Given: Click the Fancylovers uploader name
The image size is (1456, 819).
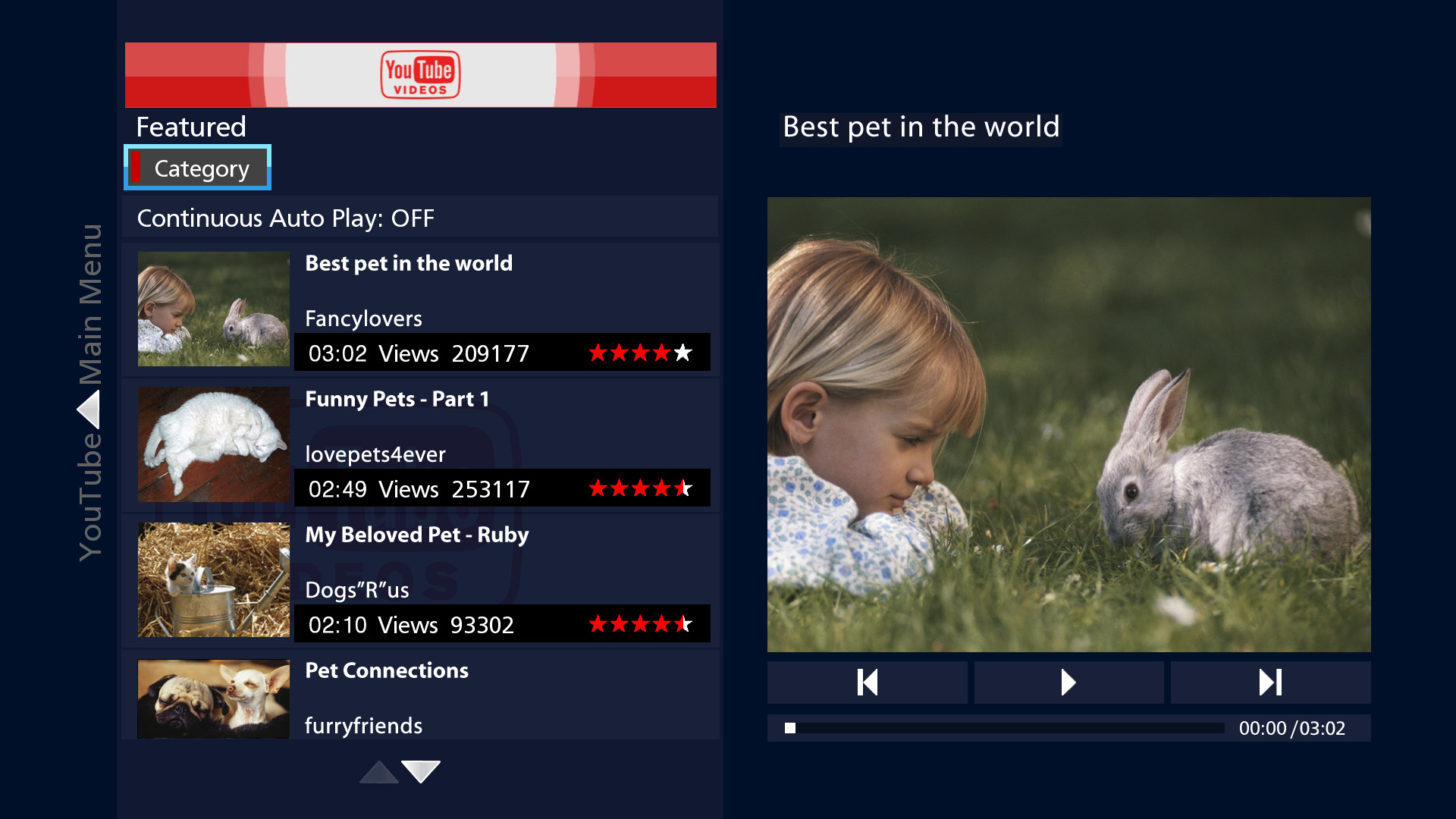Looking at the screenshot, I should click(x=363, y=318).
